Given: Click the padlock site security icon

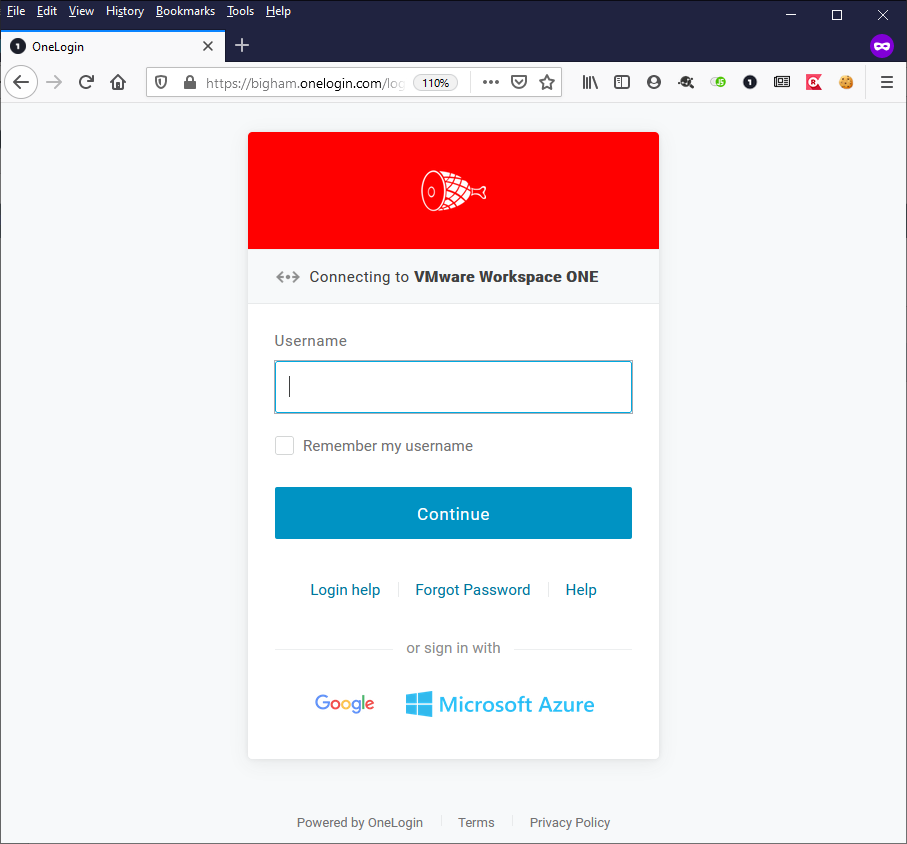Looking at the screenshot, I should point(186,81).
